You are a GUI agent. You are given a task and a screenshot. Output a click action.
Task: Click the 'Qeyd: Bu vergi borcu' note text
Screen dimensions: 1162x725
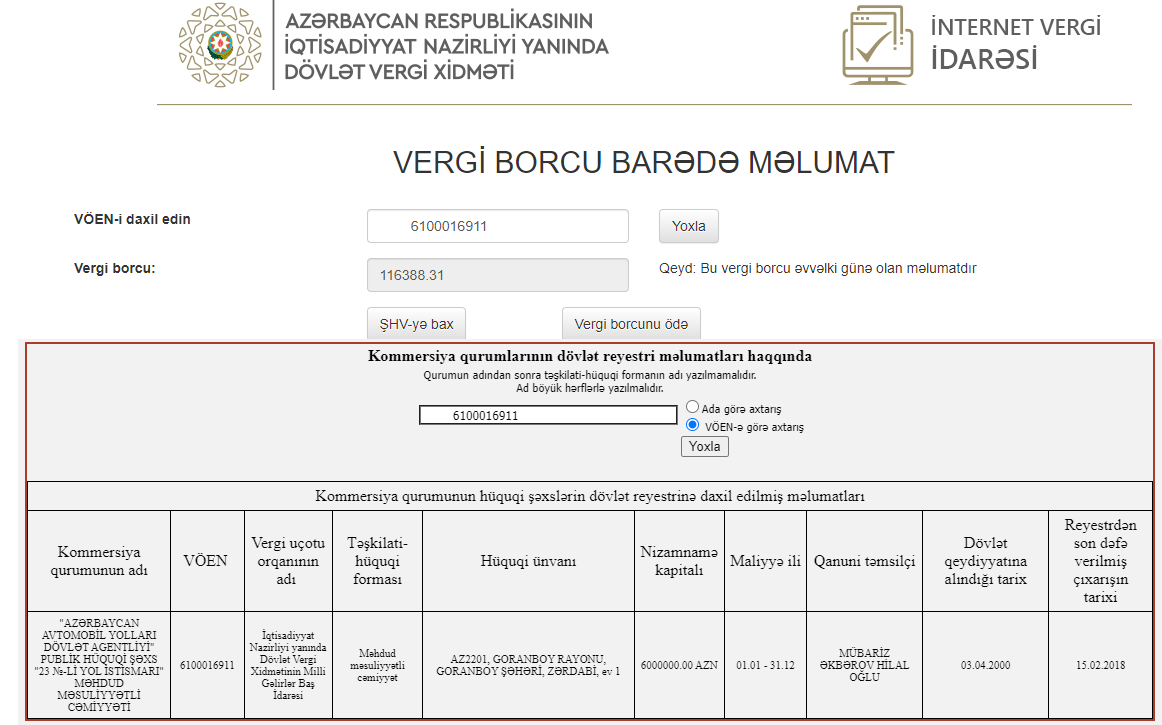(817, 268)
